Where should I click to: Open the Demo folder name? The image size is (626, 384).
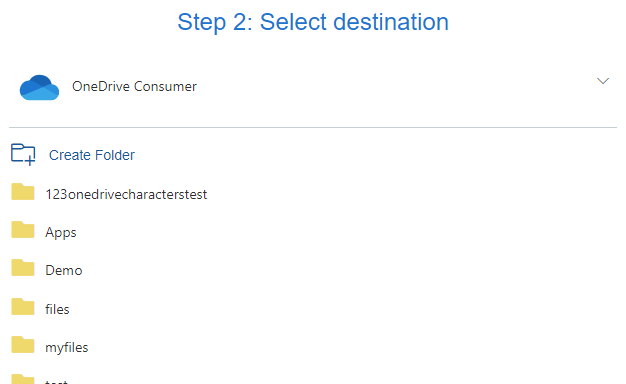point(64,271)
